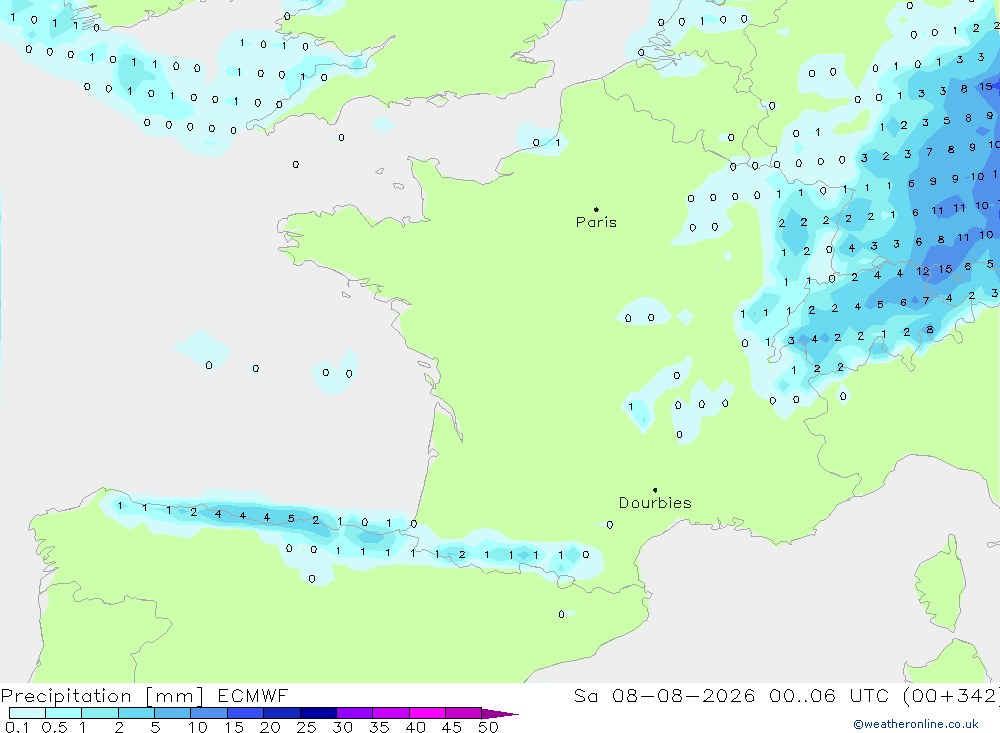
Task: Click the legend scale label 30
Action: tap(342, 727)
